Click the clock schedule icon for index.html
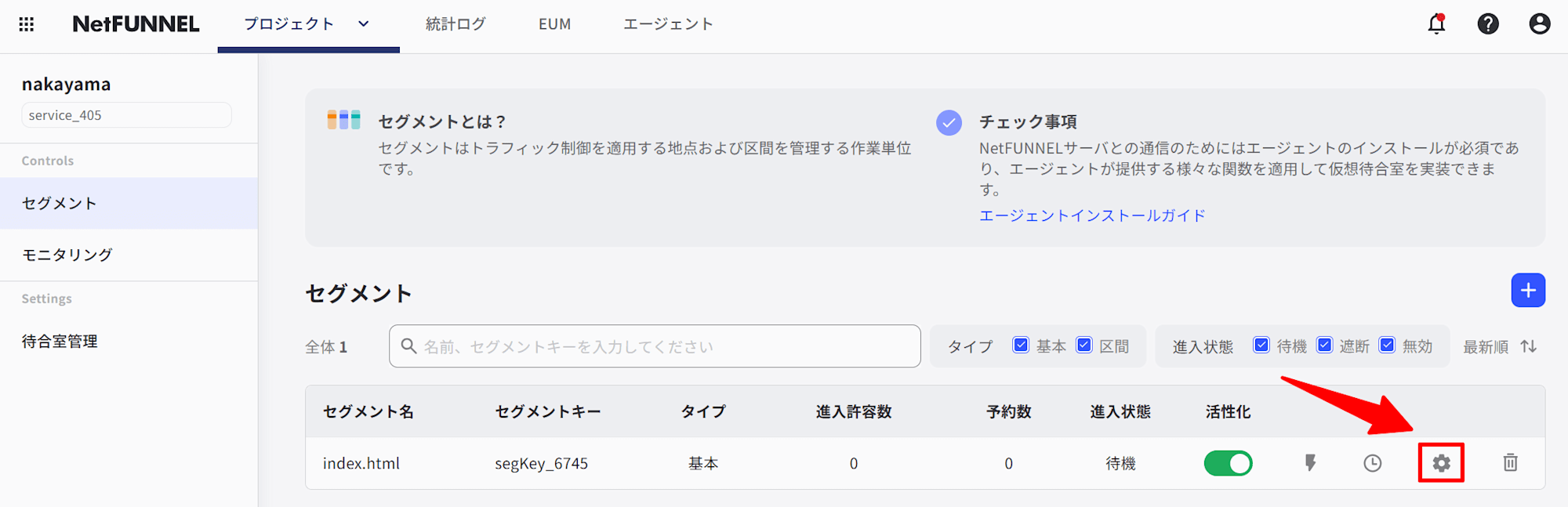 click(1372, 463)
